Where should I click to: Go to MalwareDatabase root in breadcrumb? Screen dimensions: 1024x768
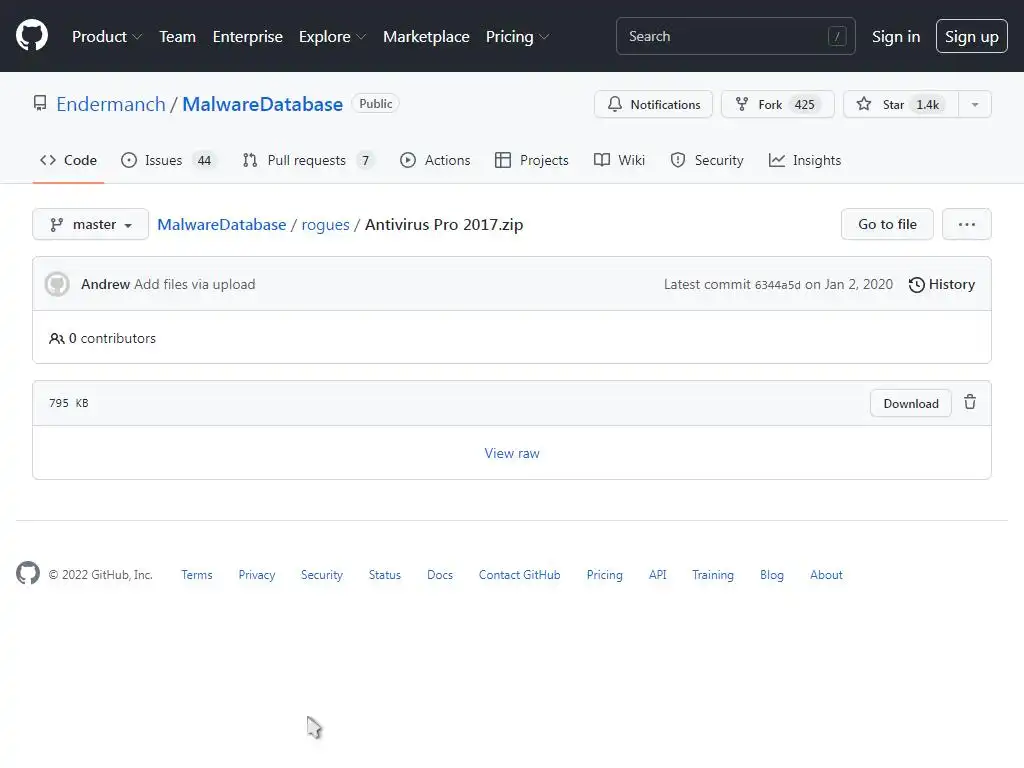[x=221, y=224]
